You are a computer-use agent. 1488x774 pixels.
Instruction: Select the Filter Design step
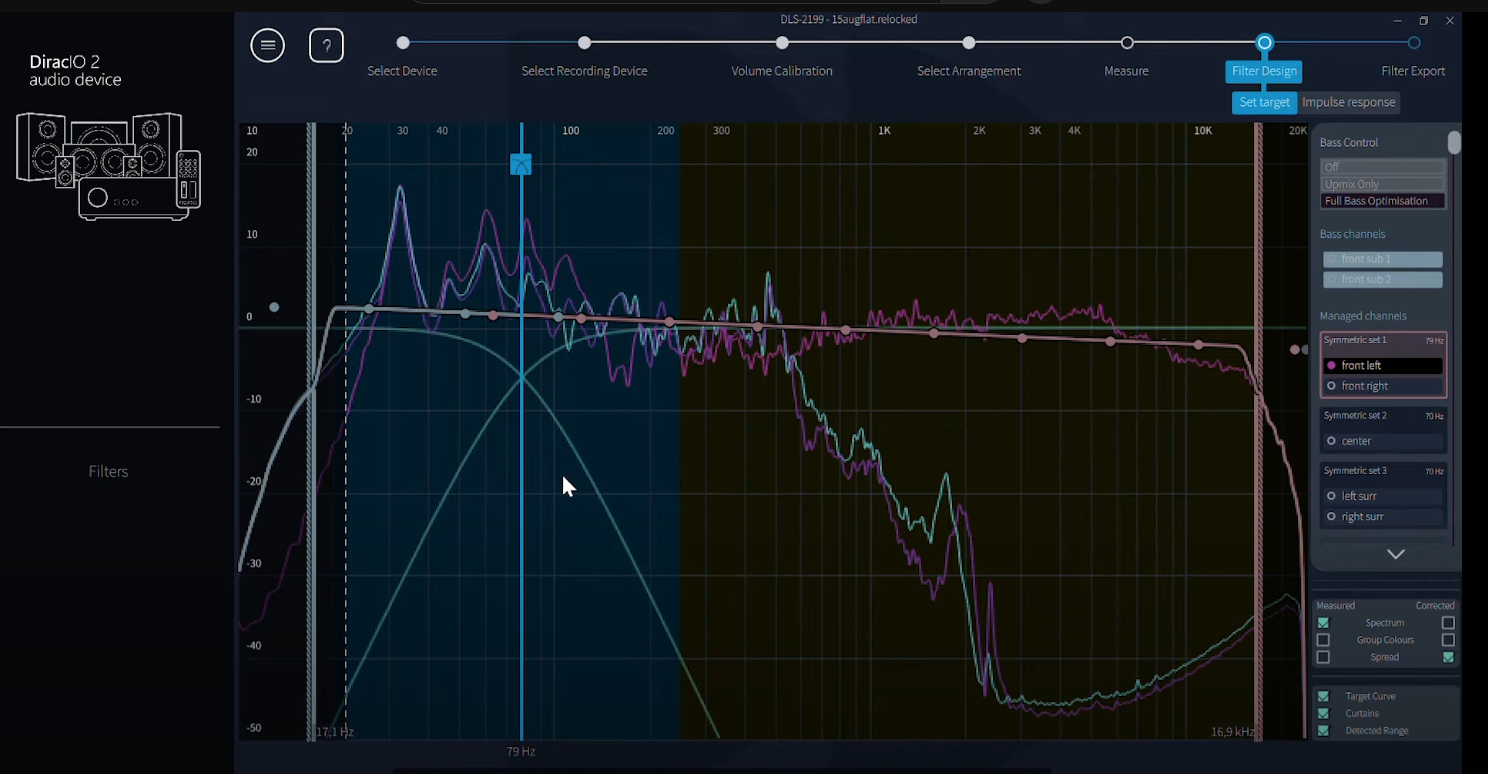coord(1264,71)
